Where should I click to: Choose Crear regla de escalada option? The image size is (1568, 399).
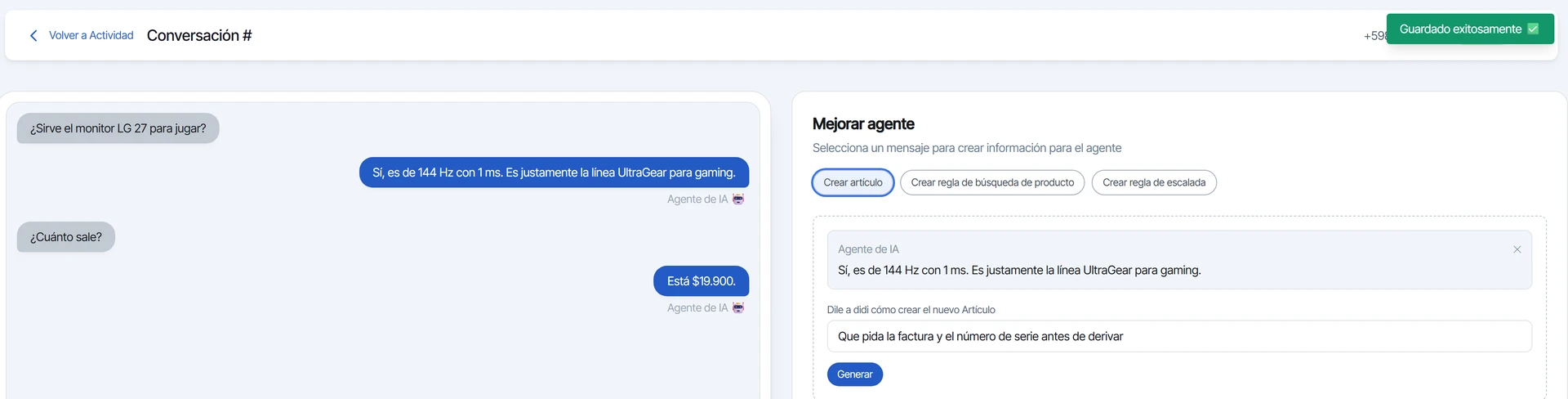(1154, 182)
